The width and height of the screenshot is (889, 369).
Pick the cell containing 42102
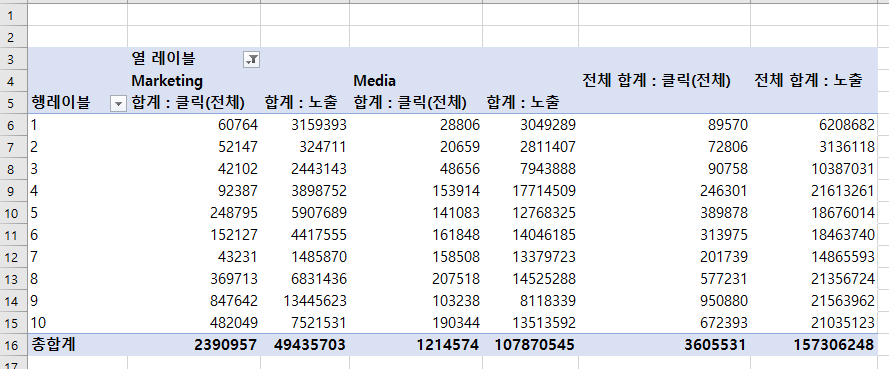click(x=194, y=169)
